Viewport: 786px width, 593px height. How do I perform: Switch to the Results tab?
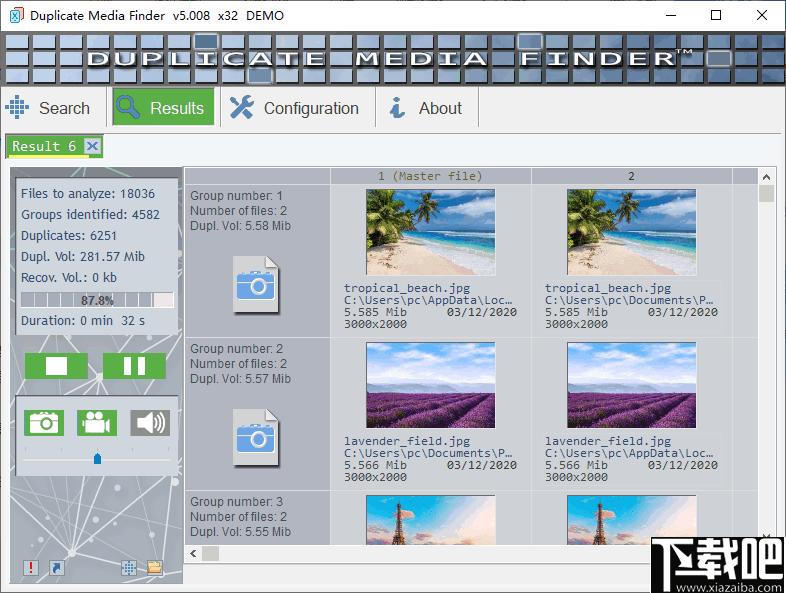(163, 107)
